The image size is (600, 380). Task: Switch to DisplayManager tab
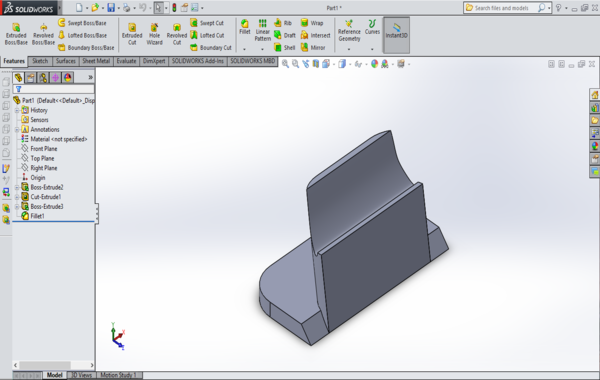67,78
